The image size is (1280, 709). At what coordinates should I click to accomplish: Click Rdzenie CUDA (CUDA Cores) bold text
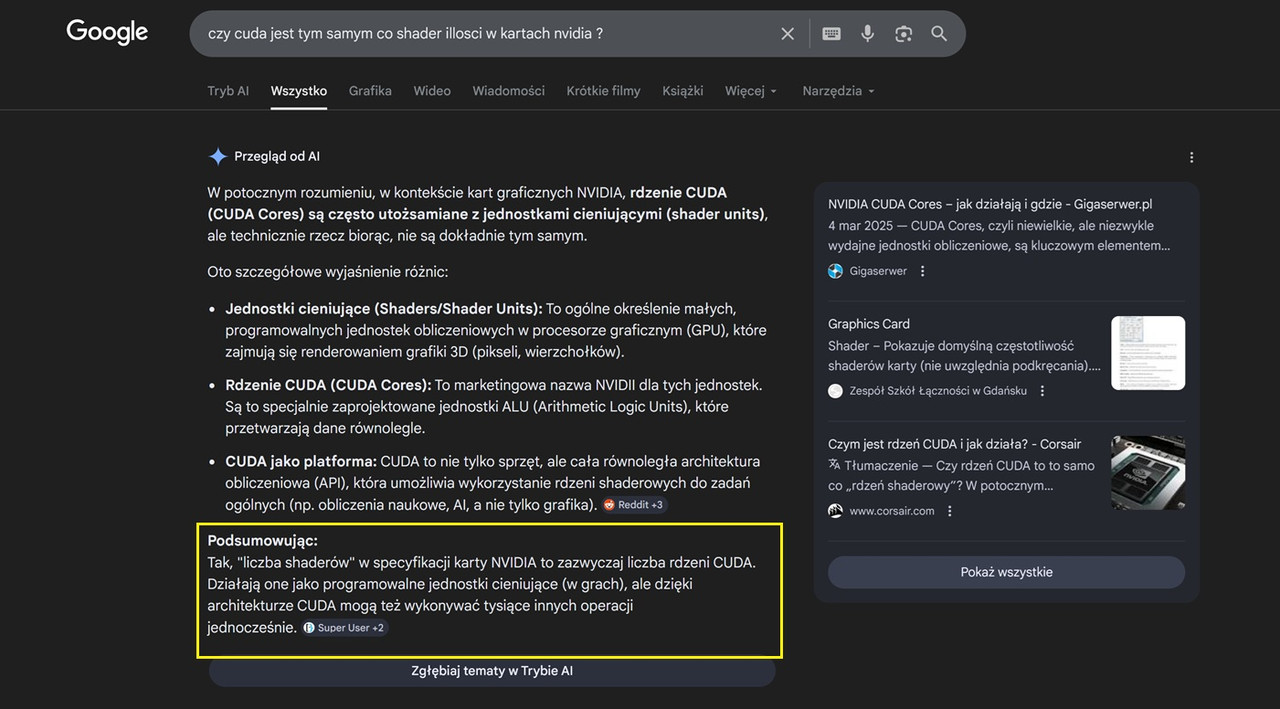[x=328, y=385]
